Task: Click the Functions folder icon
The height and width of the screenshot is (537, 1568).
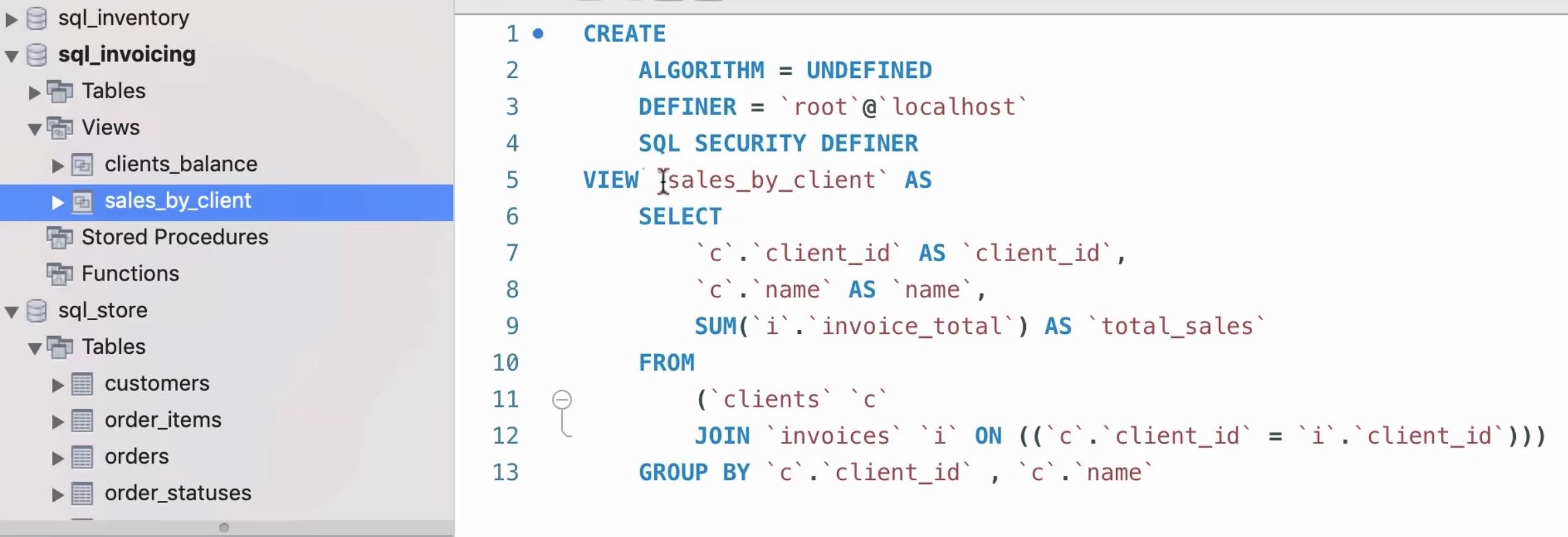Action: [x=59, y=275]
